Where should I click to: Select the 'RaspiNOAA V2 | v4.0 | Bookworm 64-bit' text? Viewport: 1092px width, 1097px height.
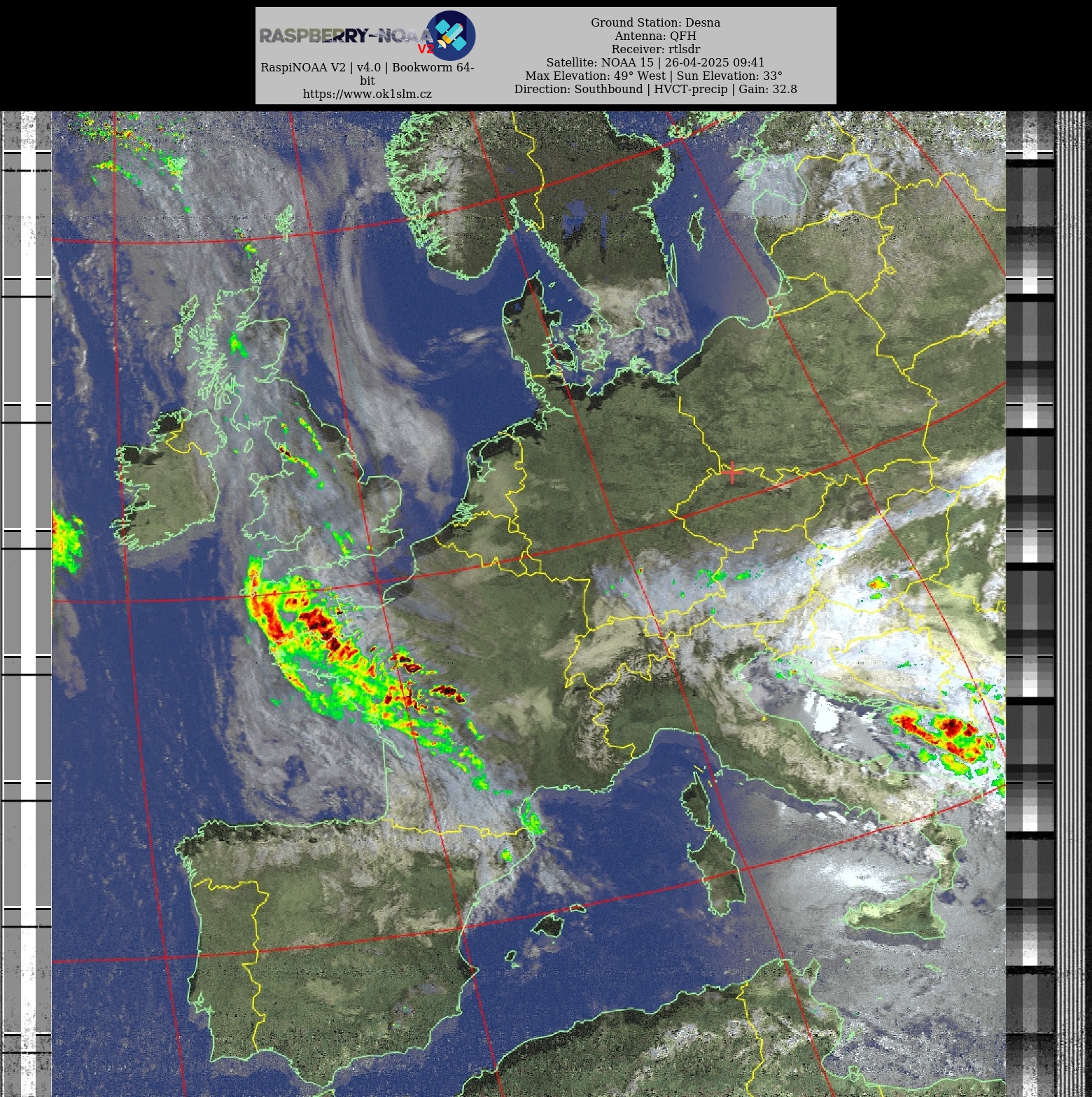pos(367,74)
